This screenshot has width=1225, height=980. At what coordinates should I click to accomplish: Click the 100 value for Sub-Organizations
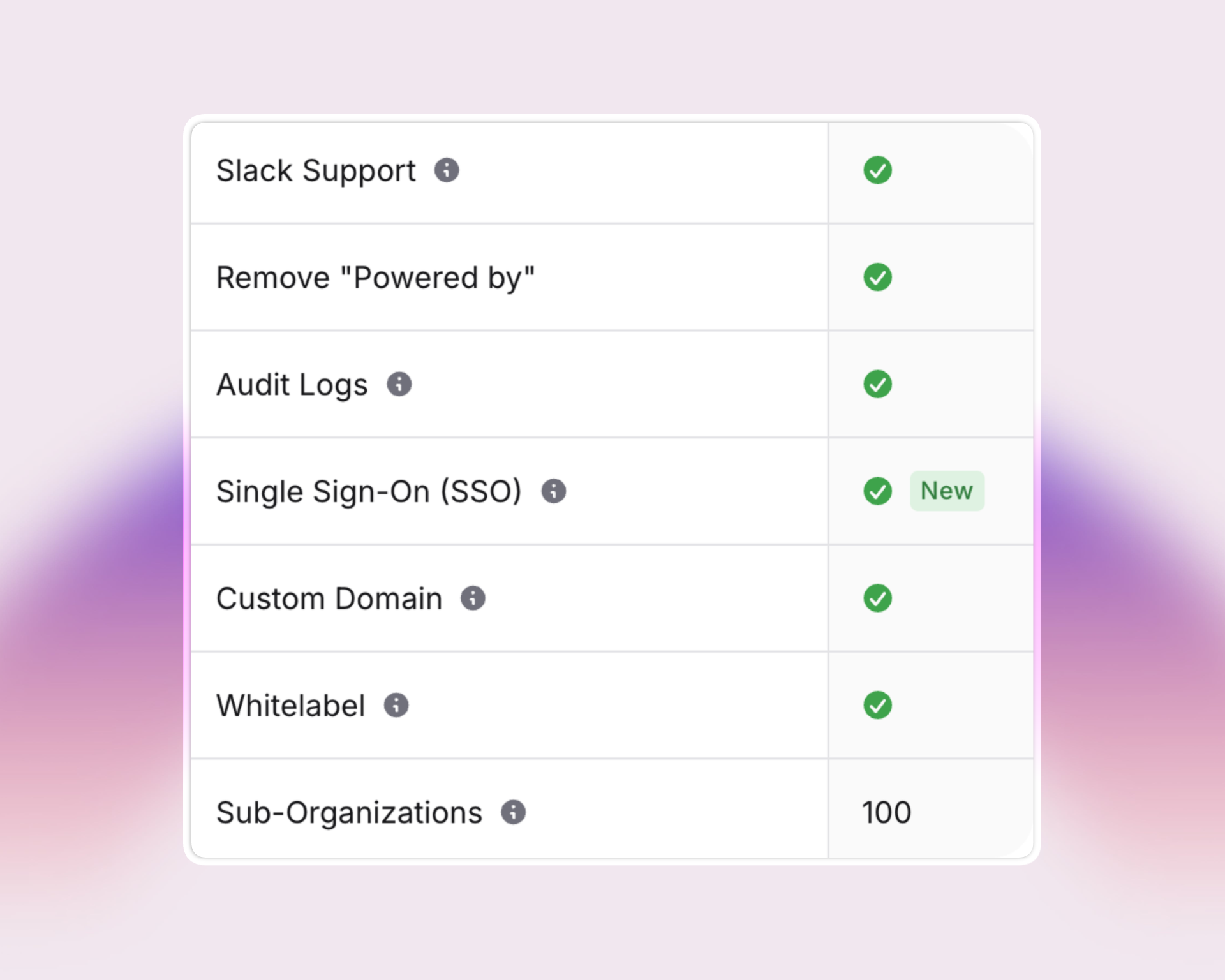coord(886,812)
